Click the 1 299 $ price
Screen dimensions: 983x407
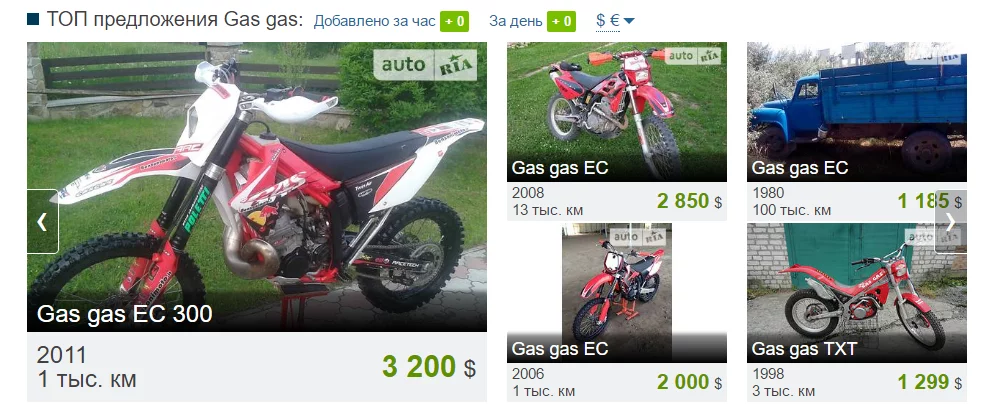[x=930, y=382]
